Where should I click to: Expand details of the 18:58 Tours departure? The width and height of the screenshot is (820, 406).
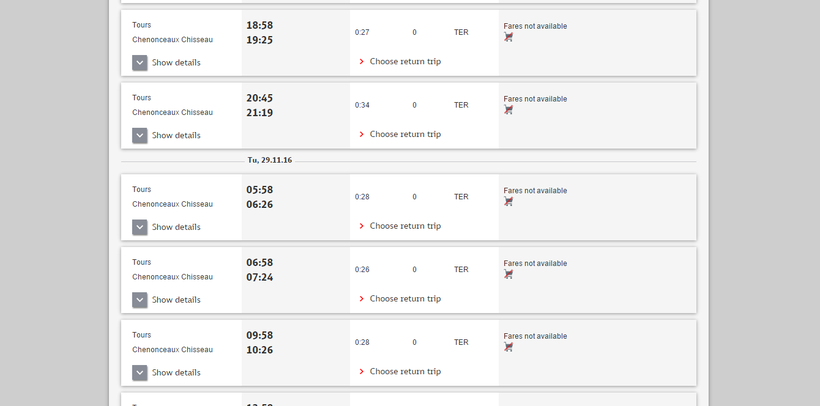click(140, 62)
